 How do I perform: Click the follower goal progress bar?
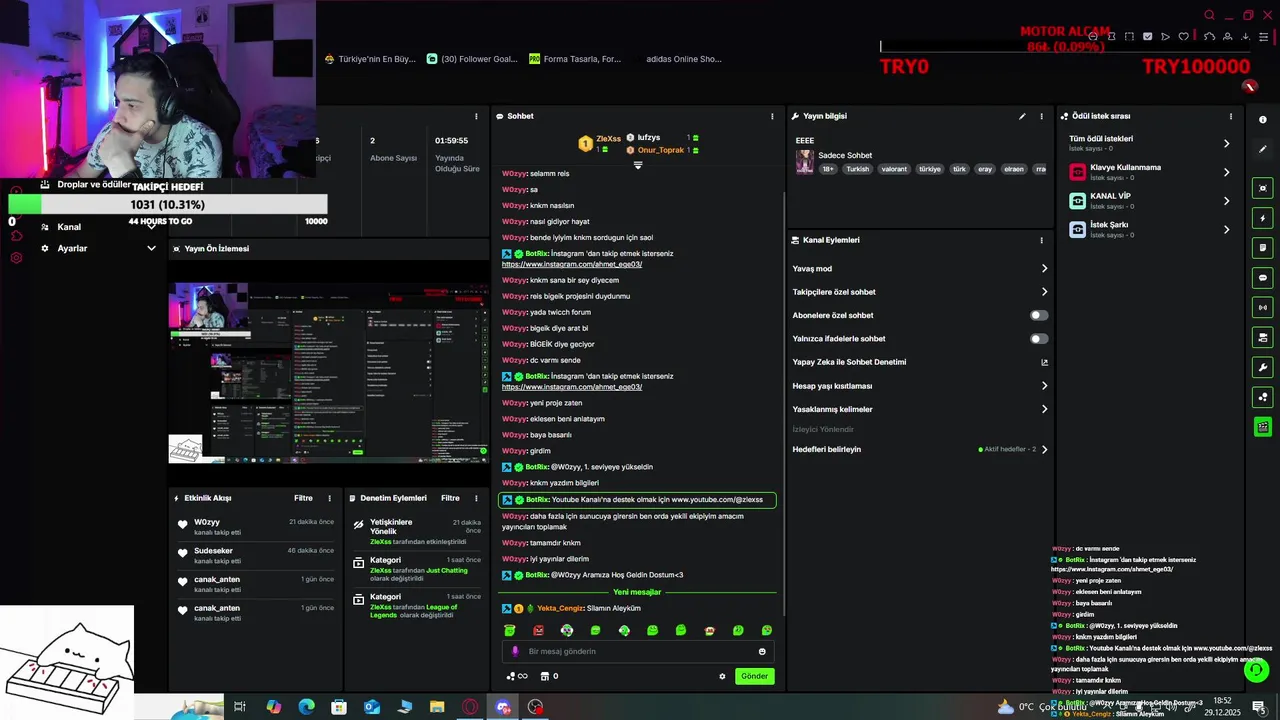coord(168,205)
